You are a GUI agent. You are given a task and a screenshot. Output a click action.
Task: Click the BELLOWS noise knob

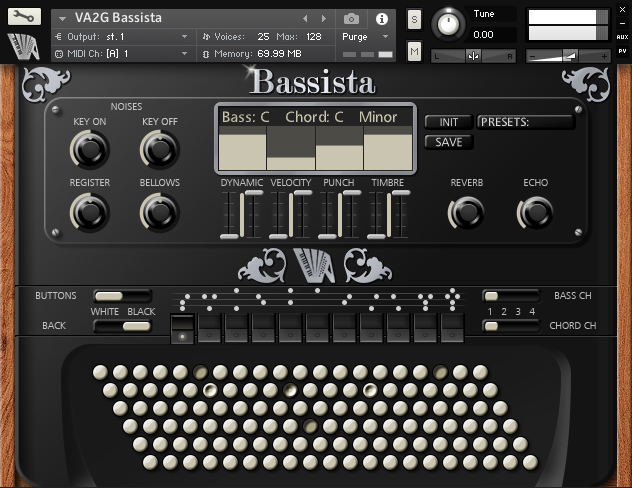159,211
